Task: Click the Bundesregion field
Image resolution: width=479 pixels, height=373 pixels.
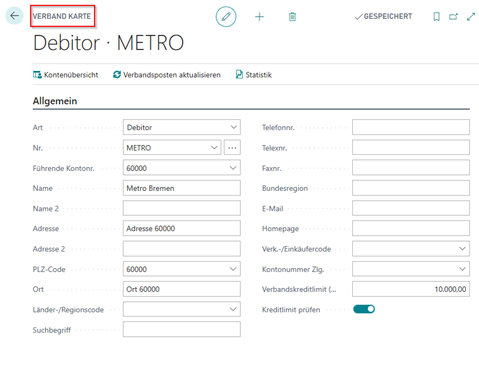Action: click(x=411, y=188)
